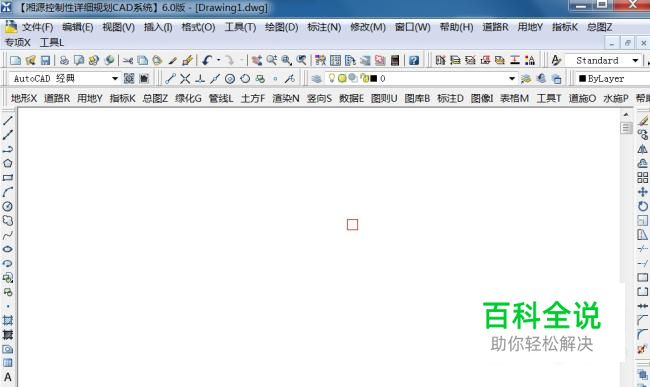The width and height of the screenshot is (650, 387).
Task: Click the black ByLayer color swatch
Action: point(582,78)
